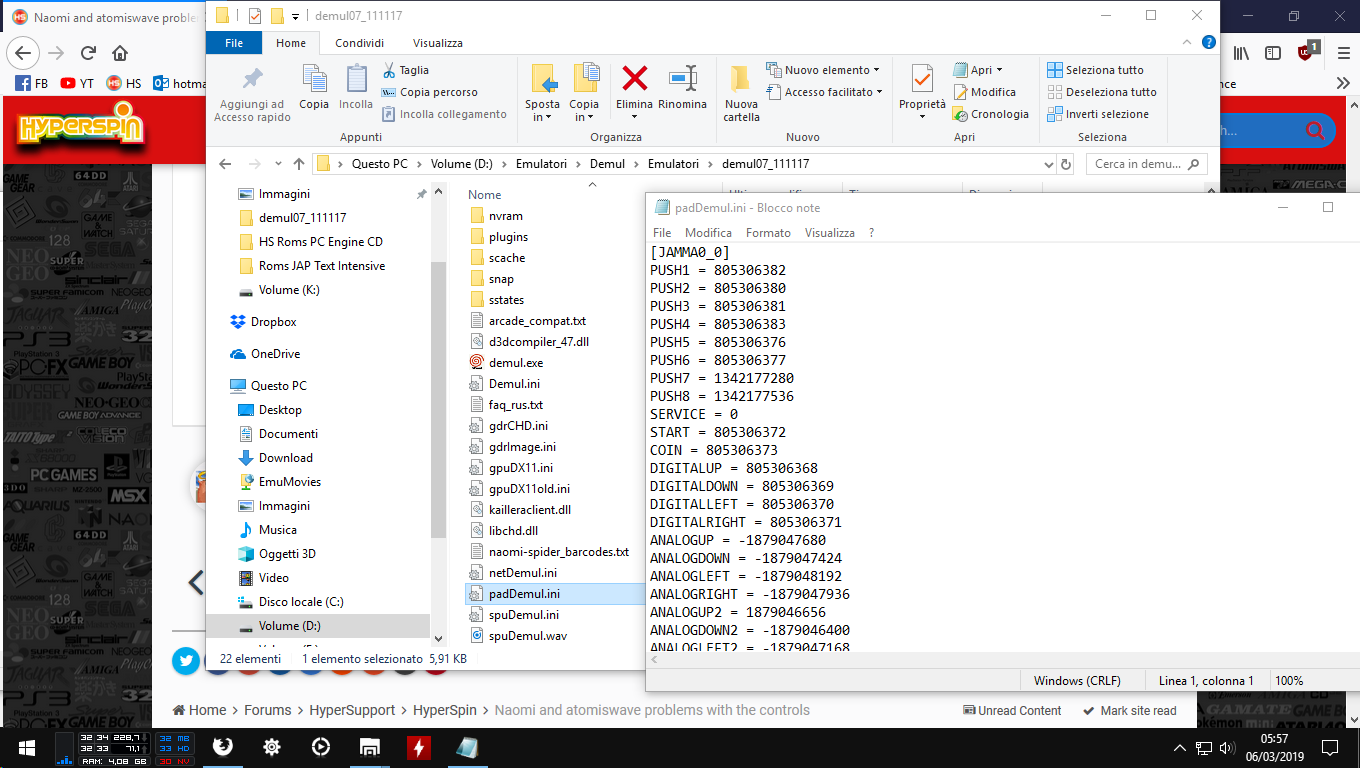Click the up-arrow parent folder button
The image size is (1360, 768).
298,164
